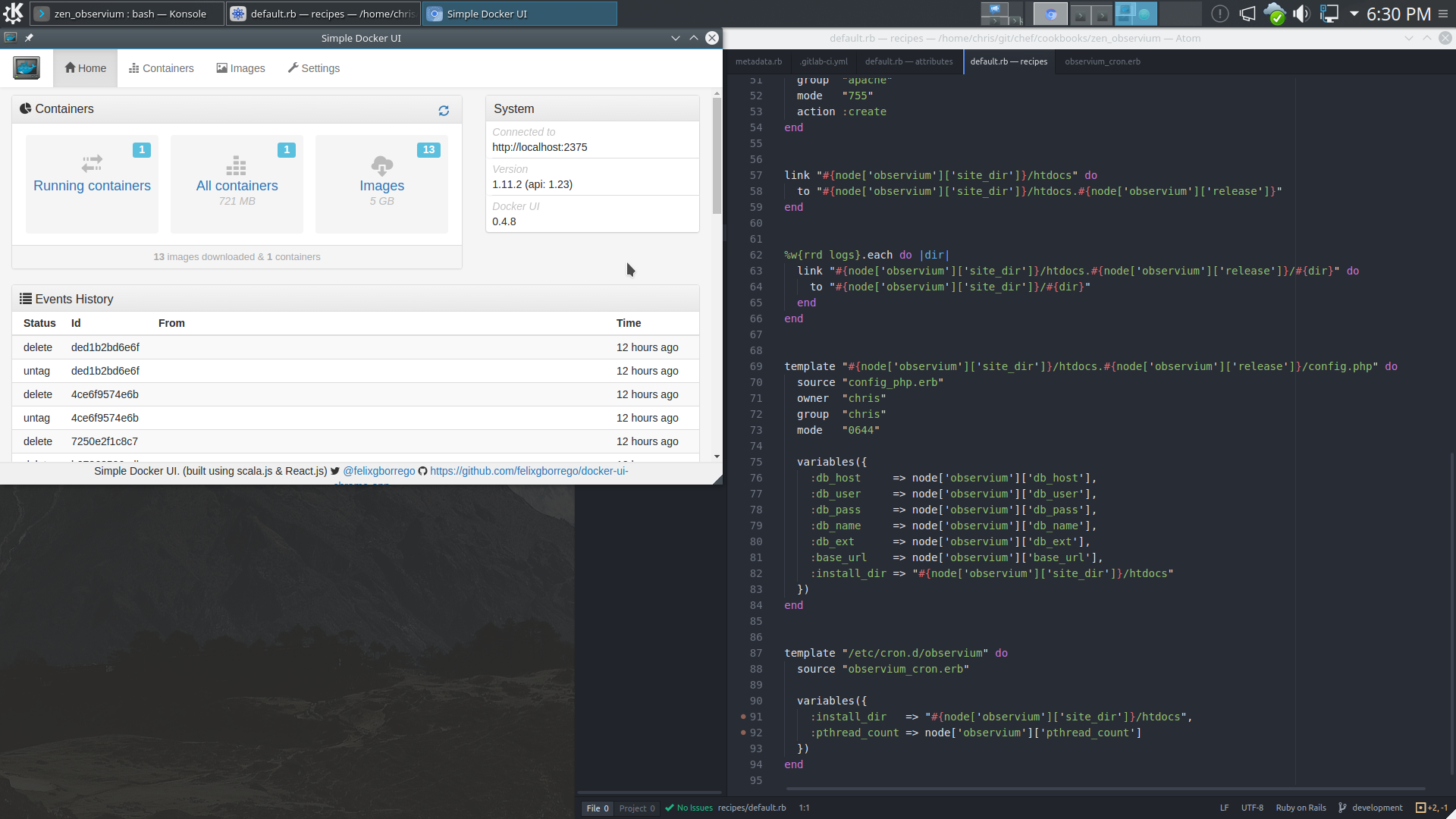Image resolution: width=1456 pixels, height=819 pixels.
Task: Click the megaphone tray icon
Action: click(x=1247, y=14)
